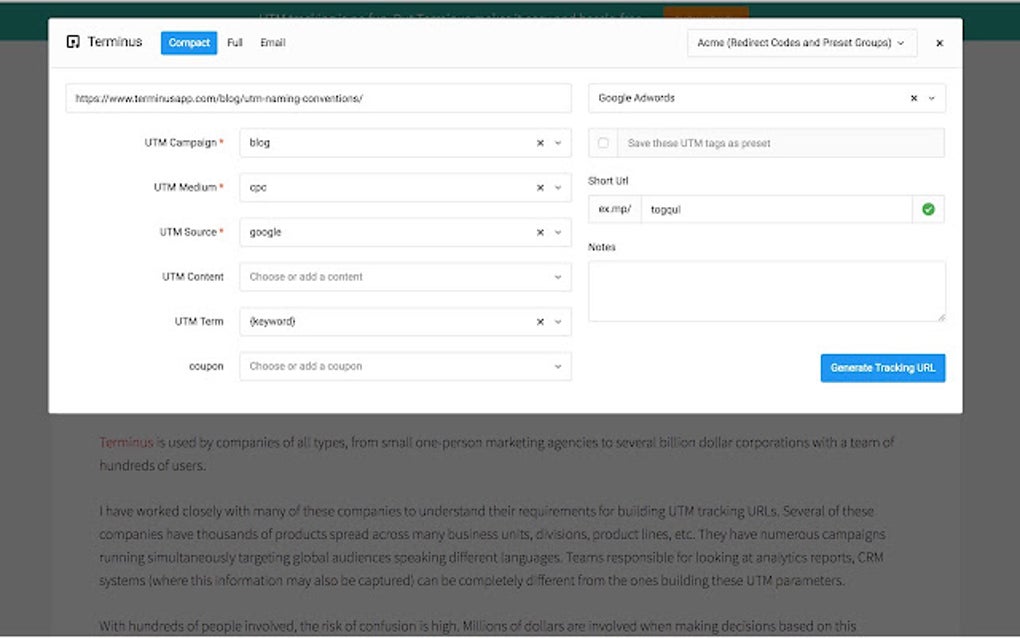Screen dimensions: 1020x638
Task: Remove the "Google Adwords" preset selection
Action: pyautogui.click(x=913, y=98)
